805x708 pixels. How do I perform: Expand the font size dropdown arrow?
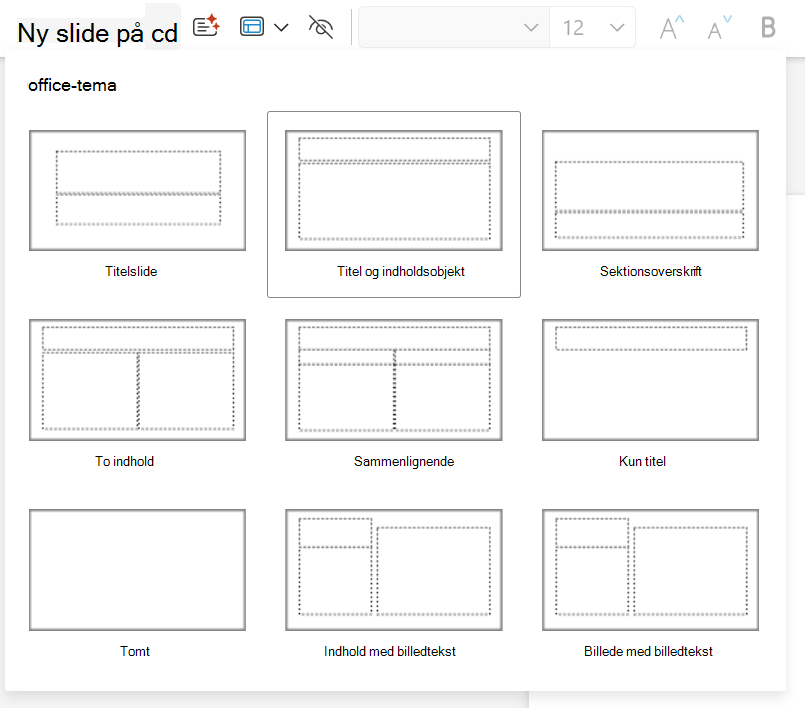click(617, 27)
